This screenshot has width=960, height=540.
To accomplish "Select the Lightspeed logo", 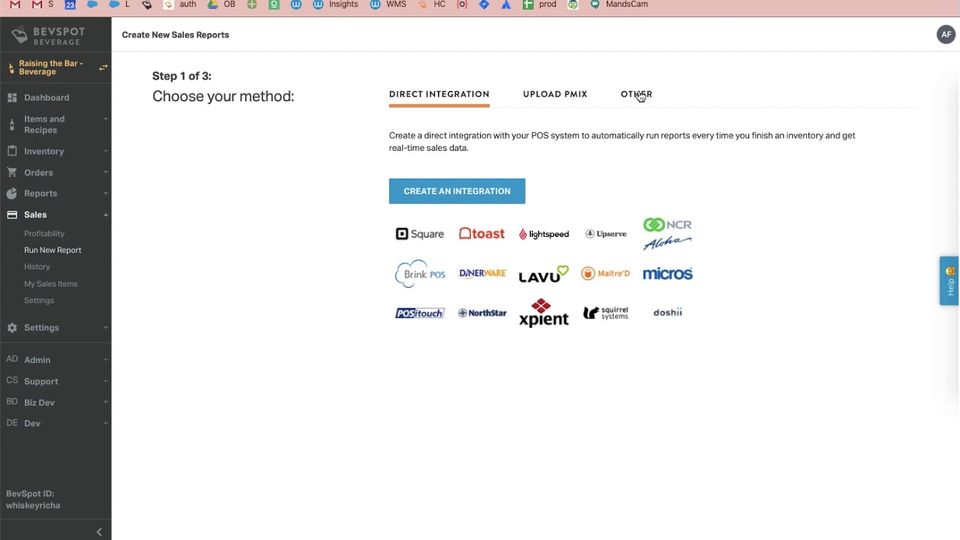I will 544,234.
